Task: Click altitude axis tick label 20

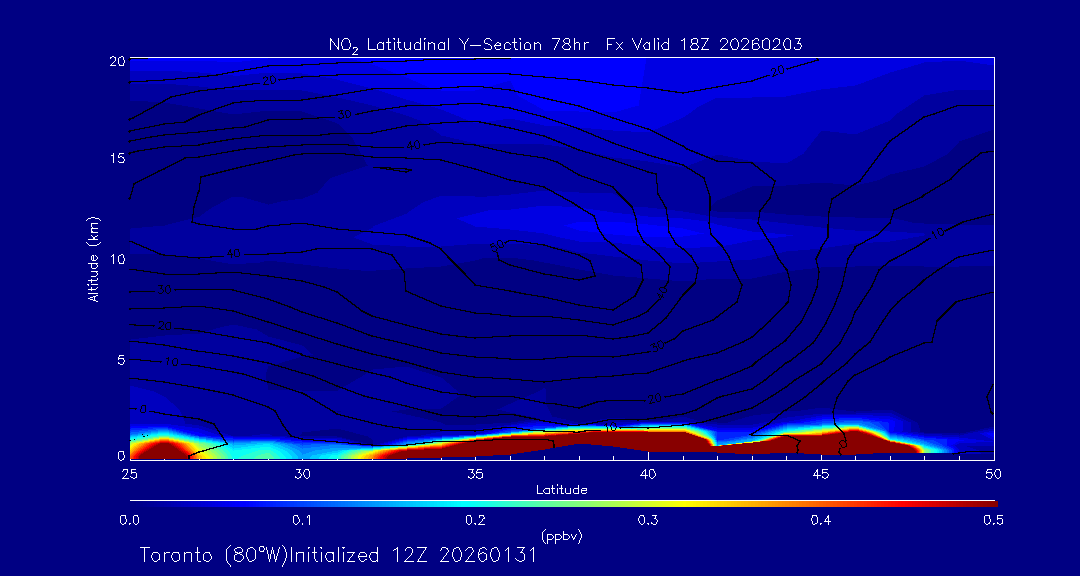Action: click(115, 60)
